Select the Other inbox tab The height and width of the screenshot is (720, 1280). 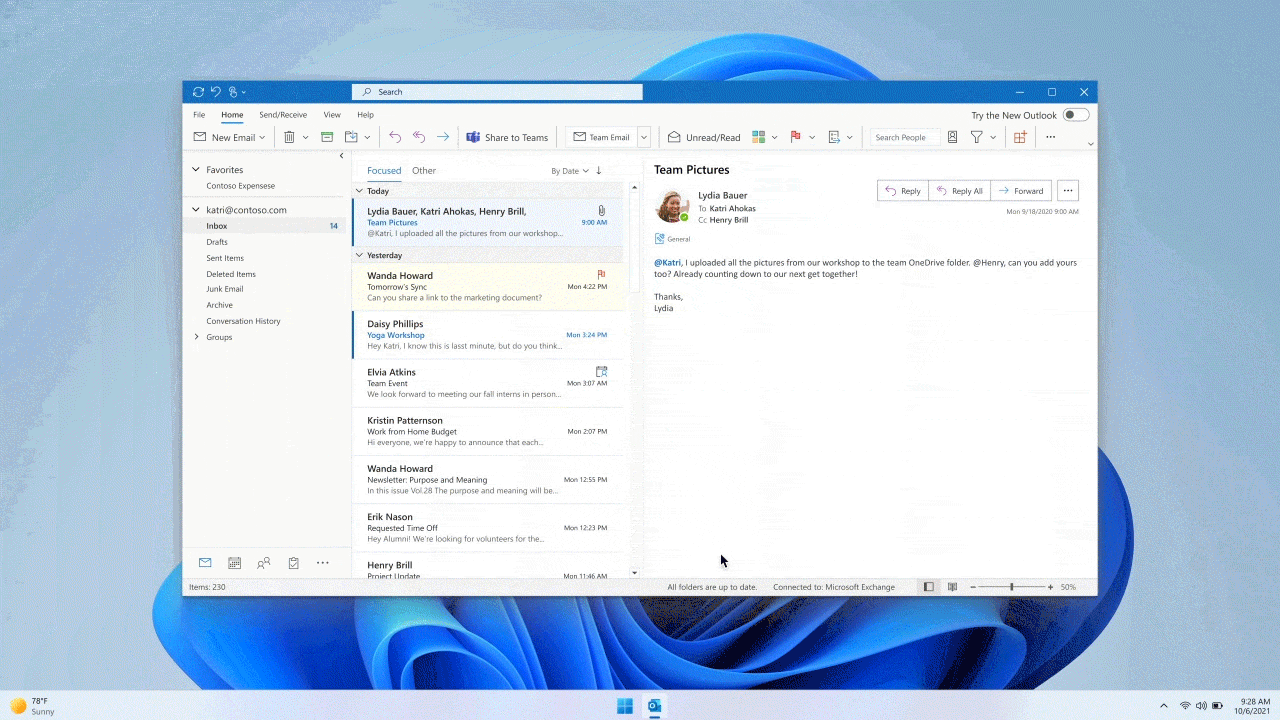pos(423,170)
